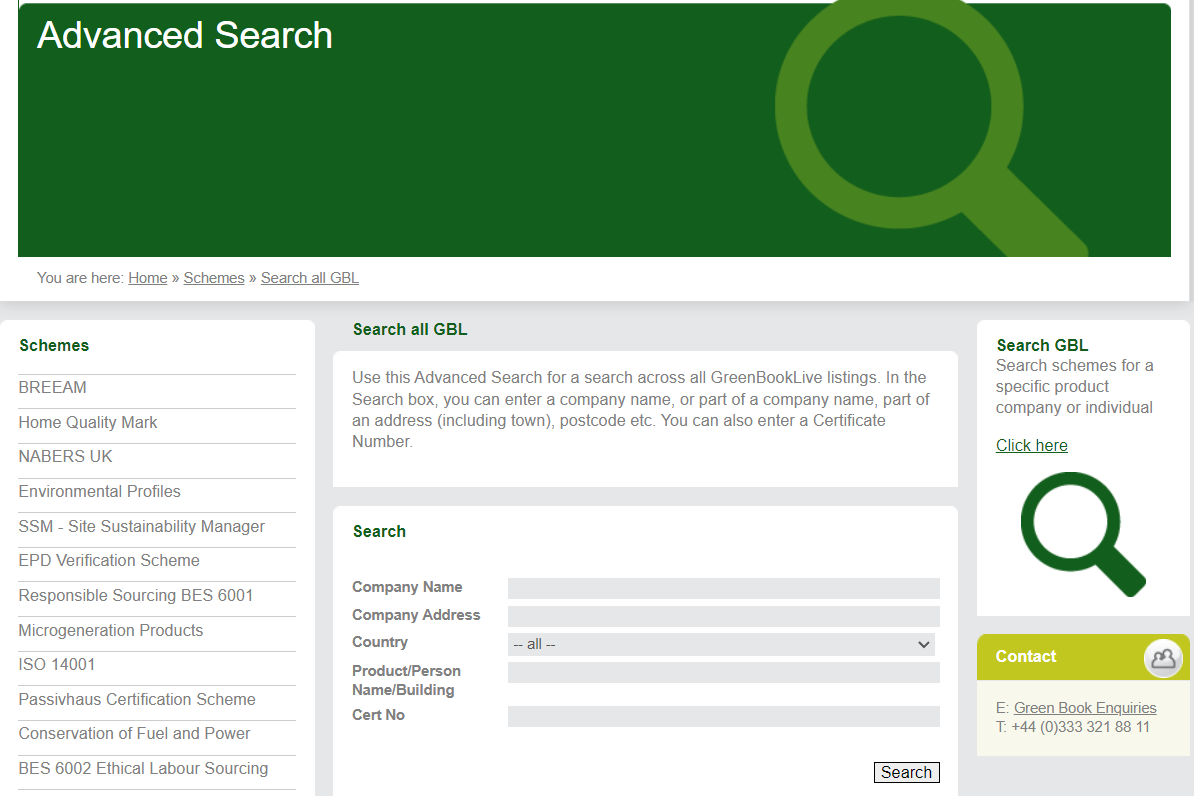
Task: Click the Product/Person Name/Building input field
Action: pos(723,673)
